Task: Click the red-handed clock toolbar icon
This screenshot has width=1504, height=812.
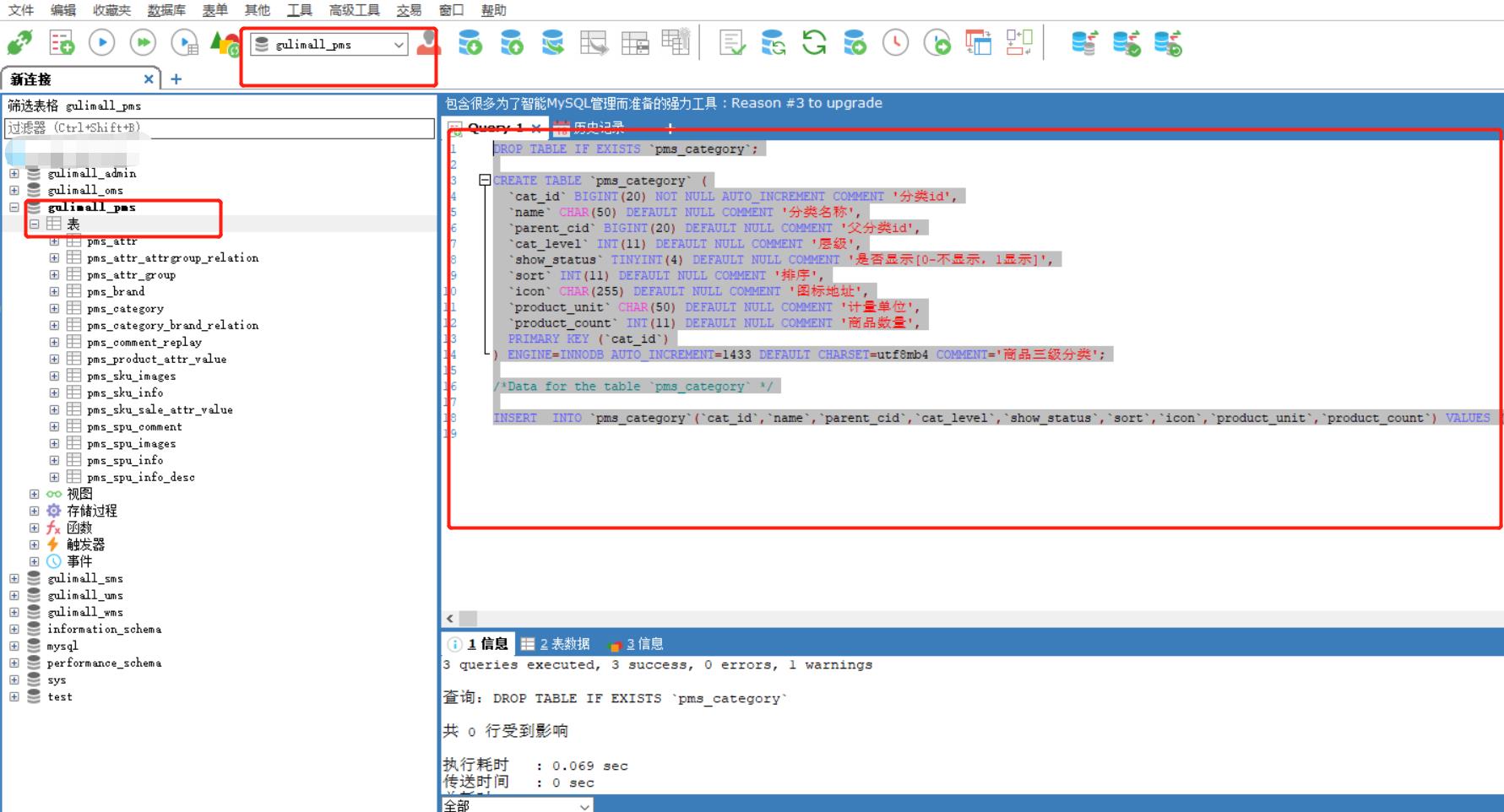Action: coord(896,42)
